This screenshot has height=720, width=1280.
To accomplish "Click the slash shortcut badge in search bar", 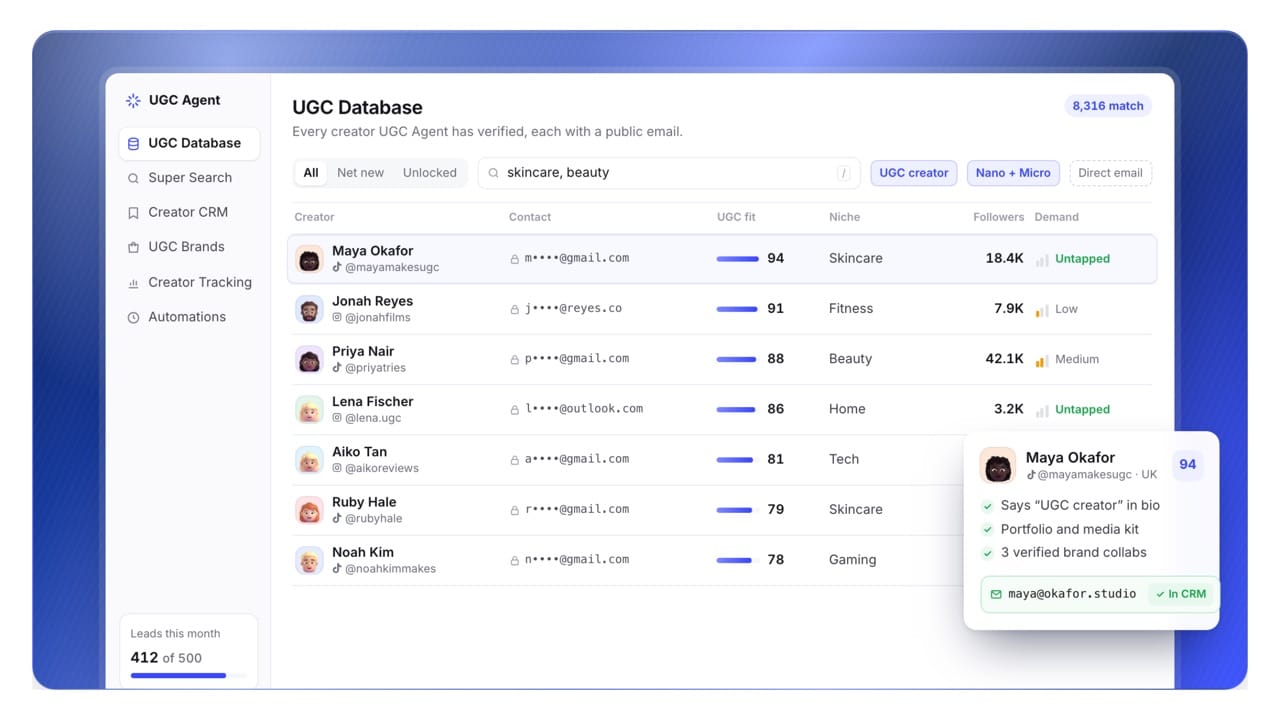I will [843, 173].
